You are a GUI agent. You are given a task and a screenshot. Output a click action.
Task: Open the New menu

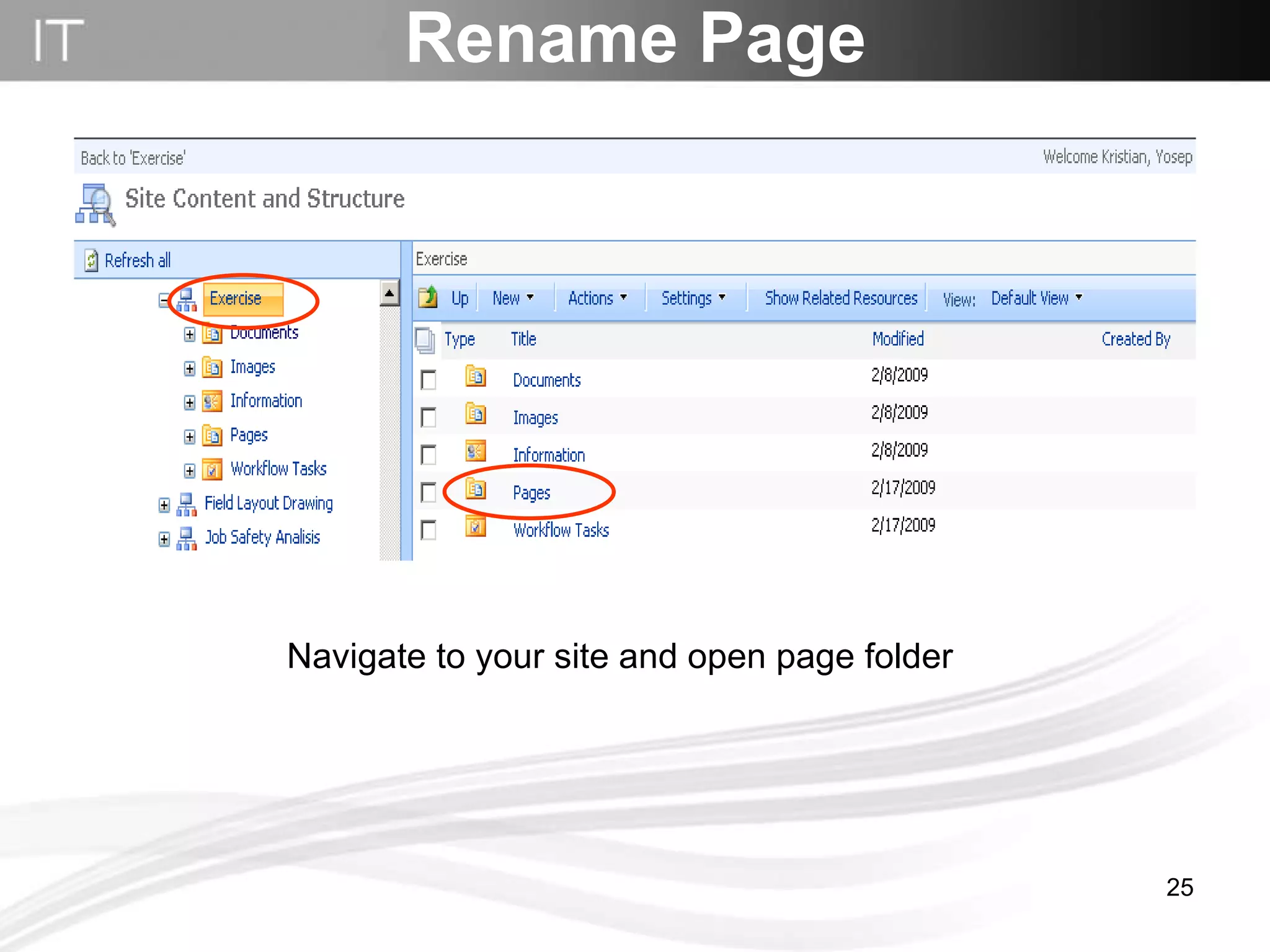(x=513, y=298)
